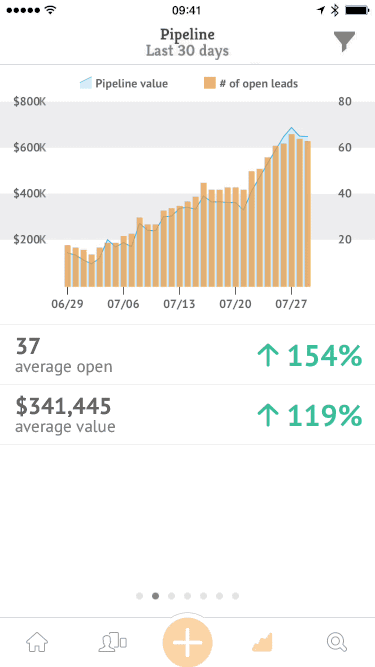
Task: Go to the Home tab icon
Action: pyautogui.click(x=37, y=642)
